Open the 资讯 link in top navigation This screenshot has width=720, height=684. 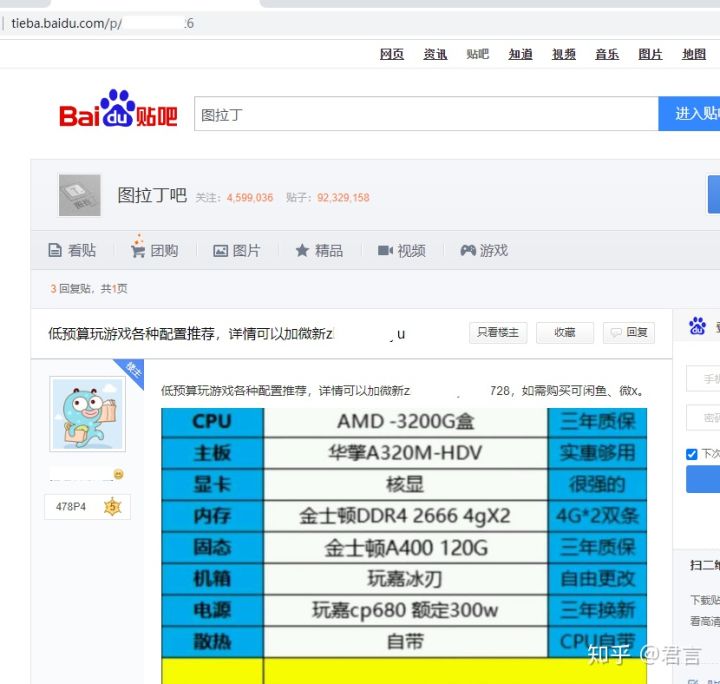click(435, 54)
